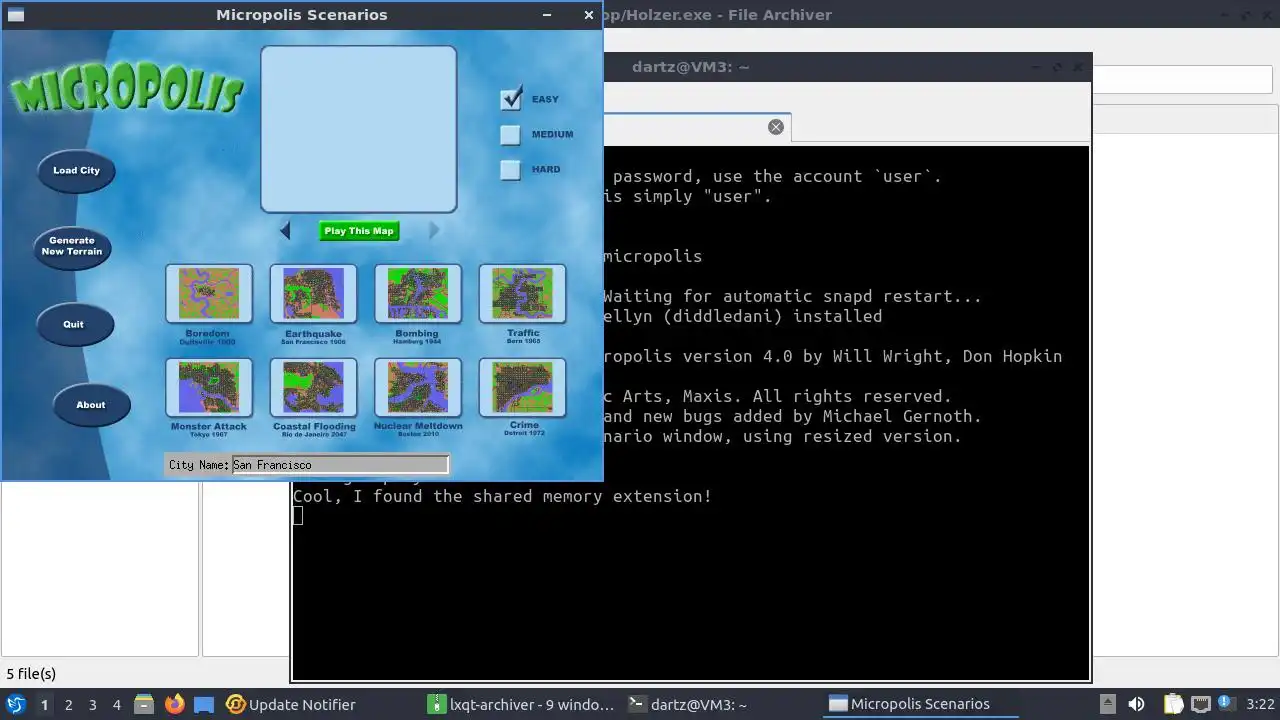The width and height of the screenshot is (1280, 720).
Task: Open the LXQt start menu icon
Action: pos(15,704)
